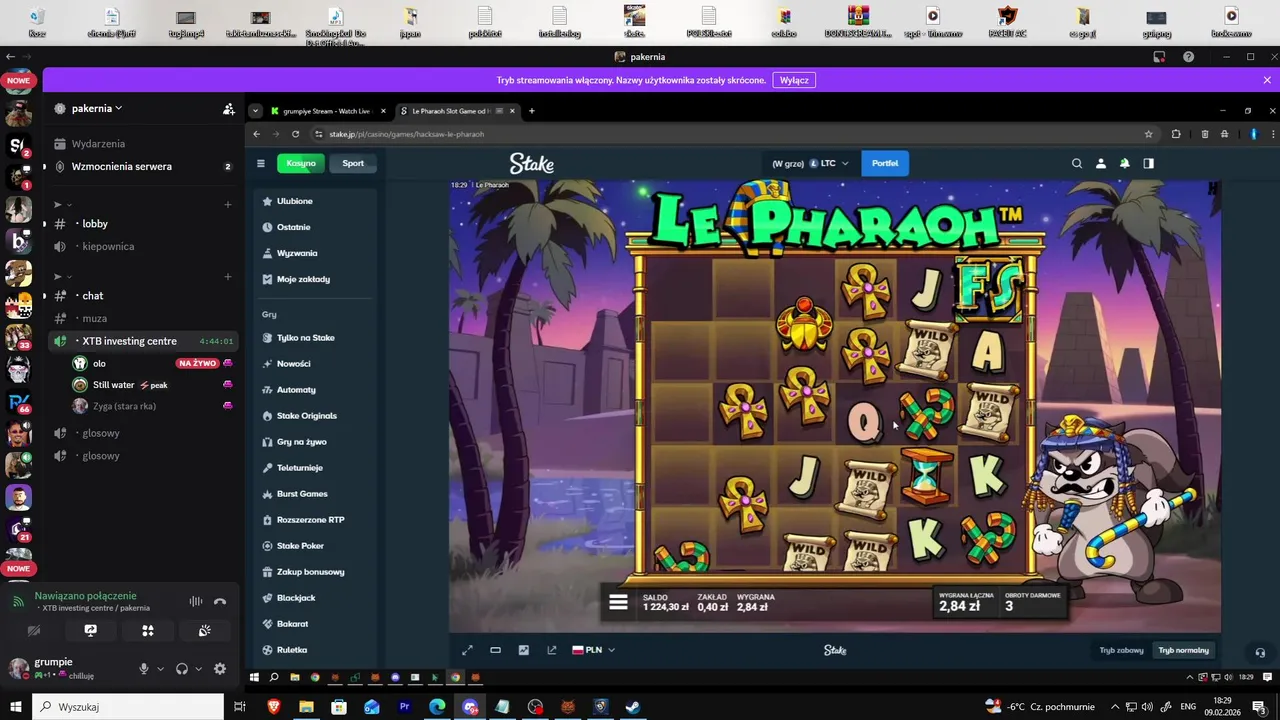Open Ulubione in Stake sidebar

[313, 201]
